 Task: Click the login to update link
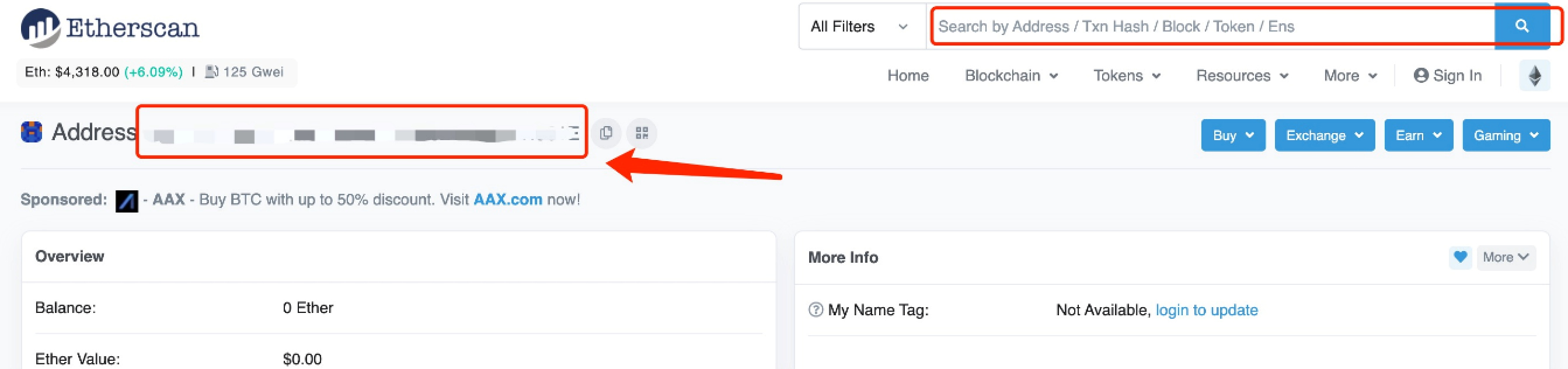click(1206, 310)
